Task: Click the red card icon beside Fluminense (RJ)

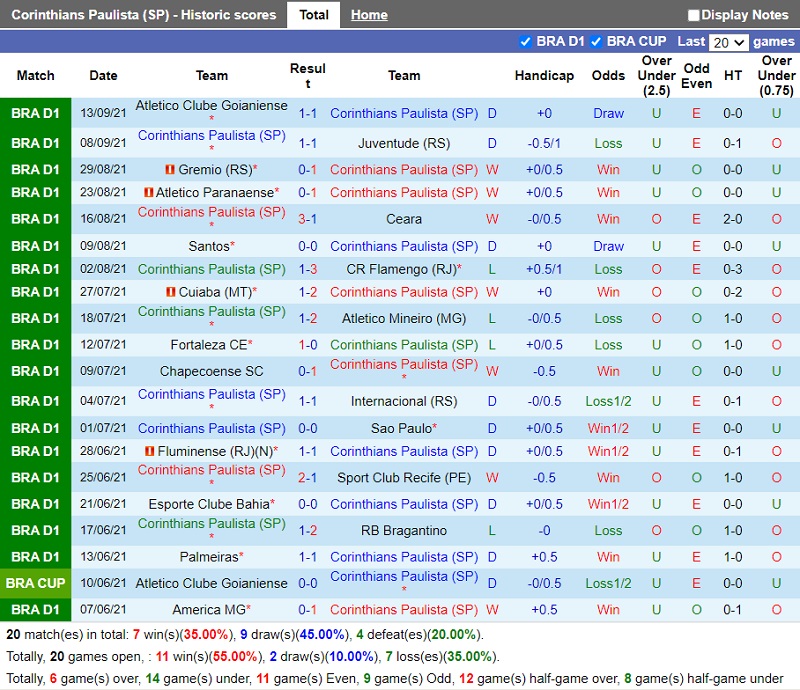Action: point(150,452)
